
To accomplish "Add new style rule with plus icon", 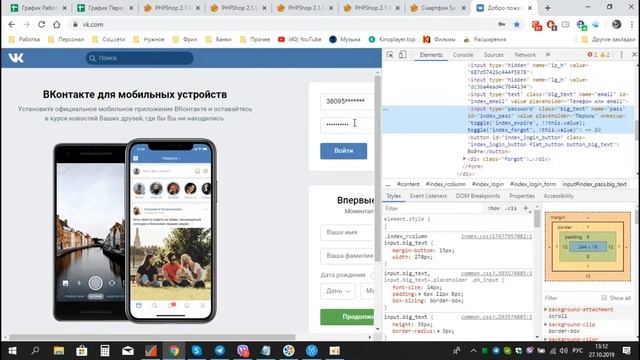I will (x=526, y=208).
